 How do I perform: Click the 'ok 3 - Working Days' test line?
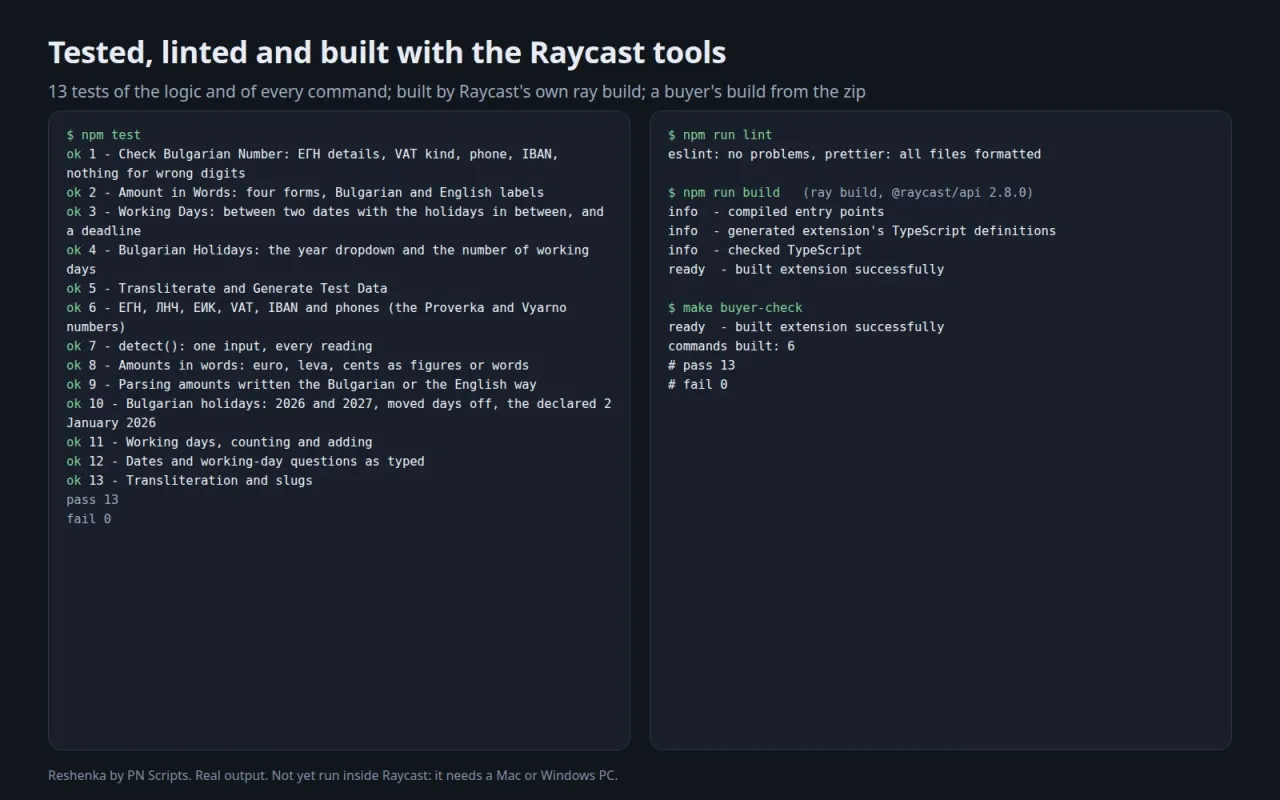[x=335, y=221]
